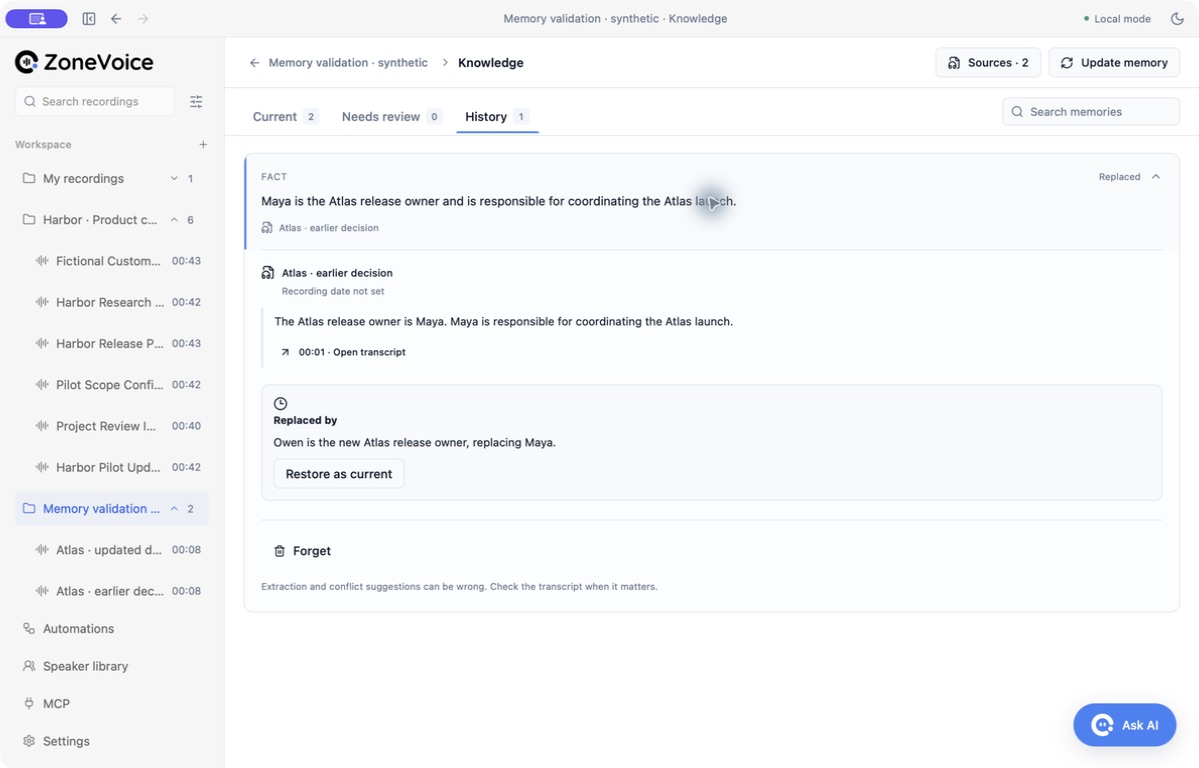Click the purple recorder button top-left
The height and width of the screenshot is (768, 1199).
point(37,18)
